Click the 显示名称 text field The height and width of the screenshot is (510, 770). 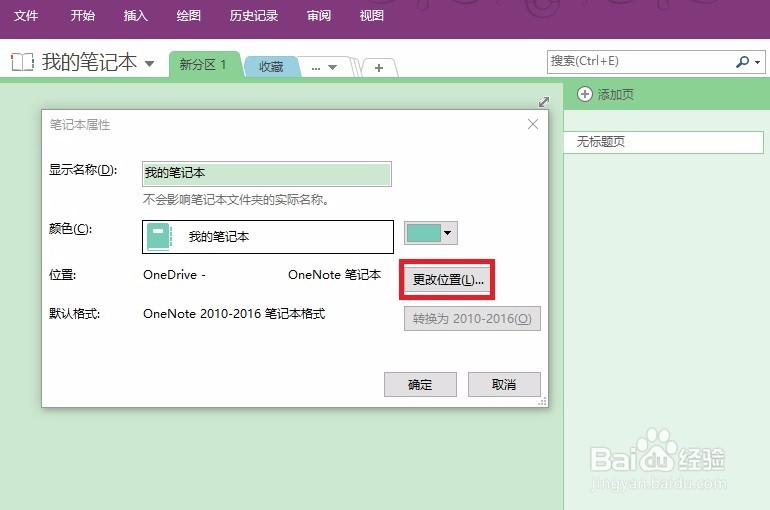pyautogui.click(x=267, y=174)
